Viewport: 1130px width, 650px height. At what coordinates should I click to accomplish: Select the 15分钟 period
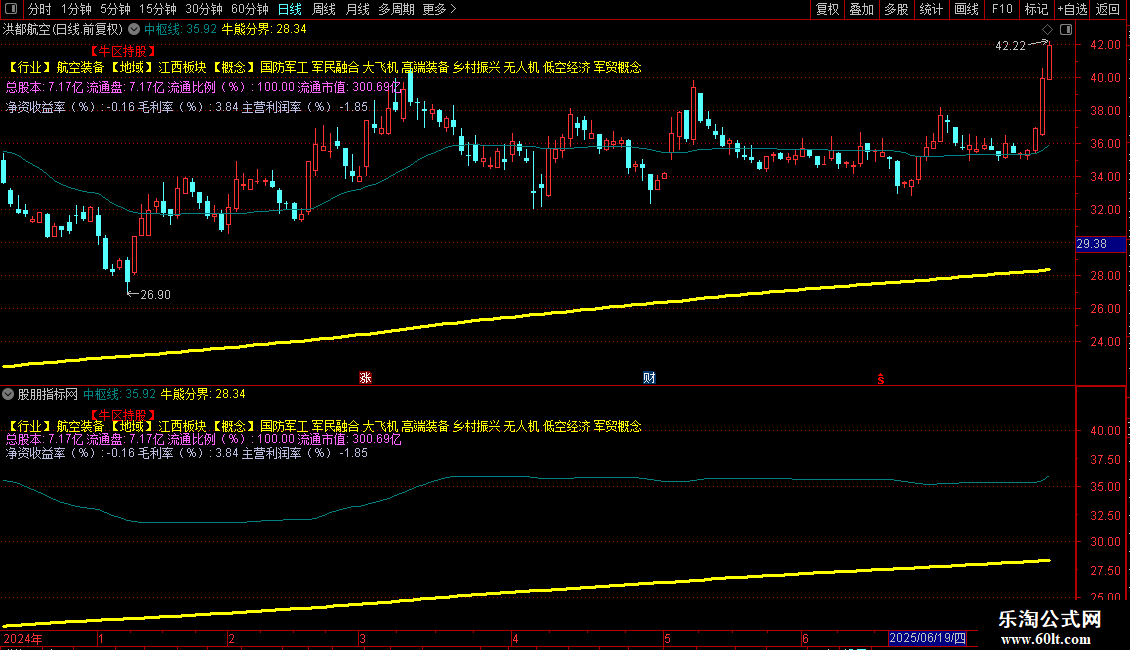[157, 9]
